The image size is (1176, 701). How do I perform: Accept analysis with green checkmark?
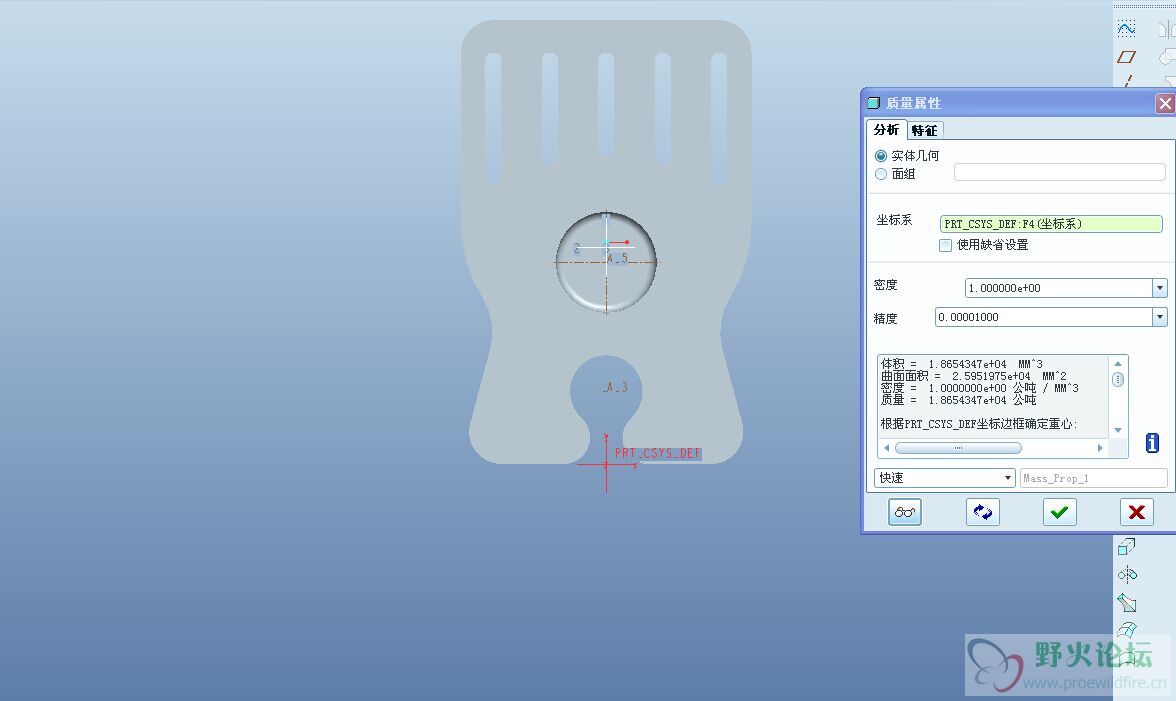click(x=1060, y=512)
